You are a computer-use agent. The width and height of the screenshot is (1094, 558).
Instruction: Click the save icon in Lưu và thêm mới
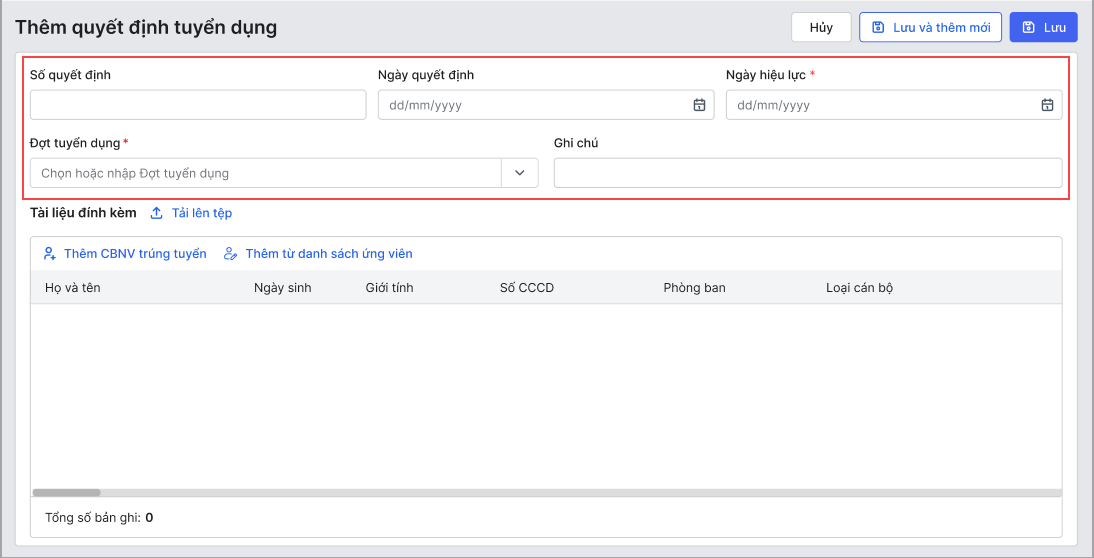coord(878,28)
